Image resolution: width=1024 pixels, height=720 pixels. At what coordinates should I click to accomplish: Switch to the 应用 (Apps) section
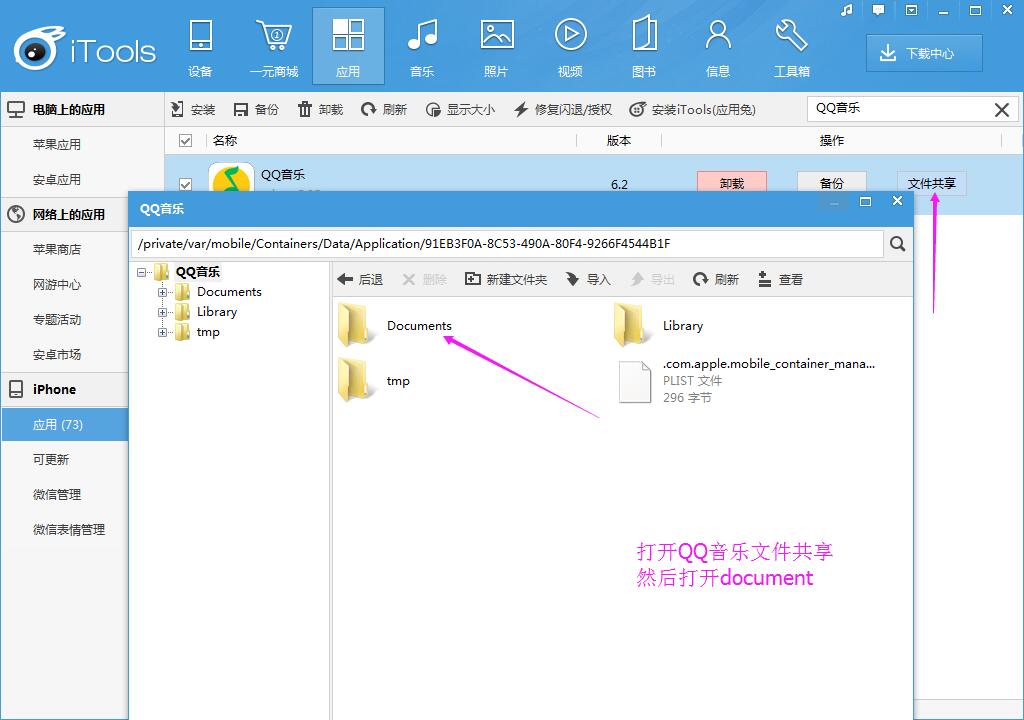(348, 47)
